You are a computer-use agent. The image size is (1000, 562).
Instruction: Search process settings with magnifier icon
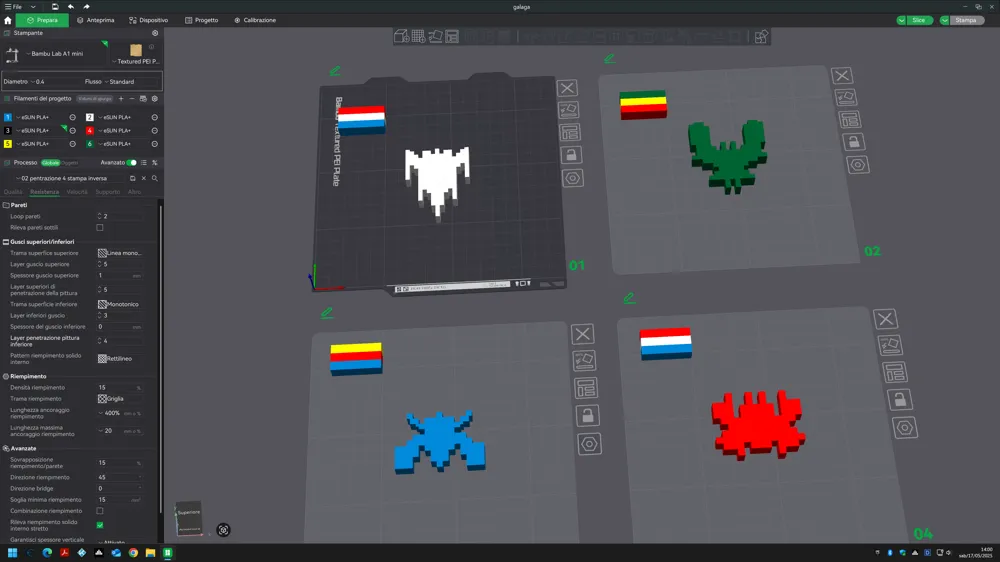click(154, 179)
